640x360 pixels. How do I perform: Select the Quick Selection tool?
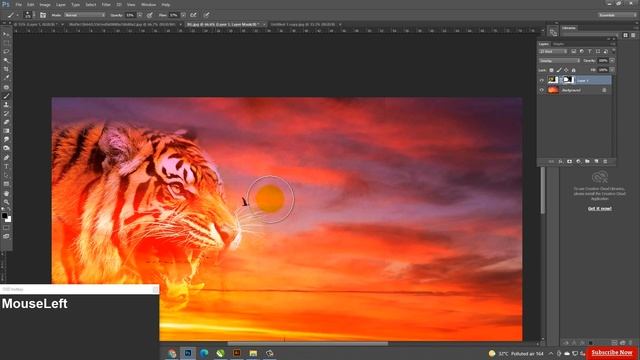tap(6, 60)
